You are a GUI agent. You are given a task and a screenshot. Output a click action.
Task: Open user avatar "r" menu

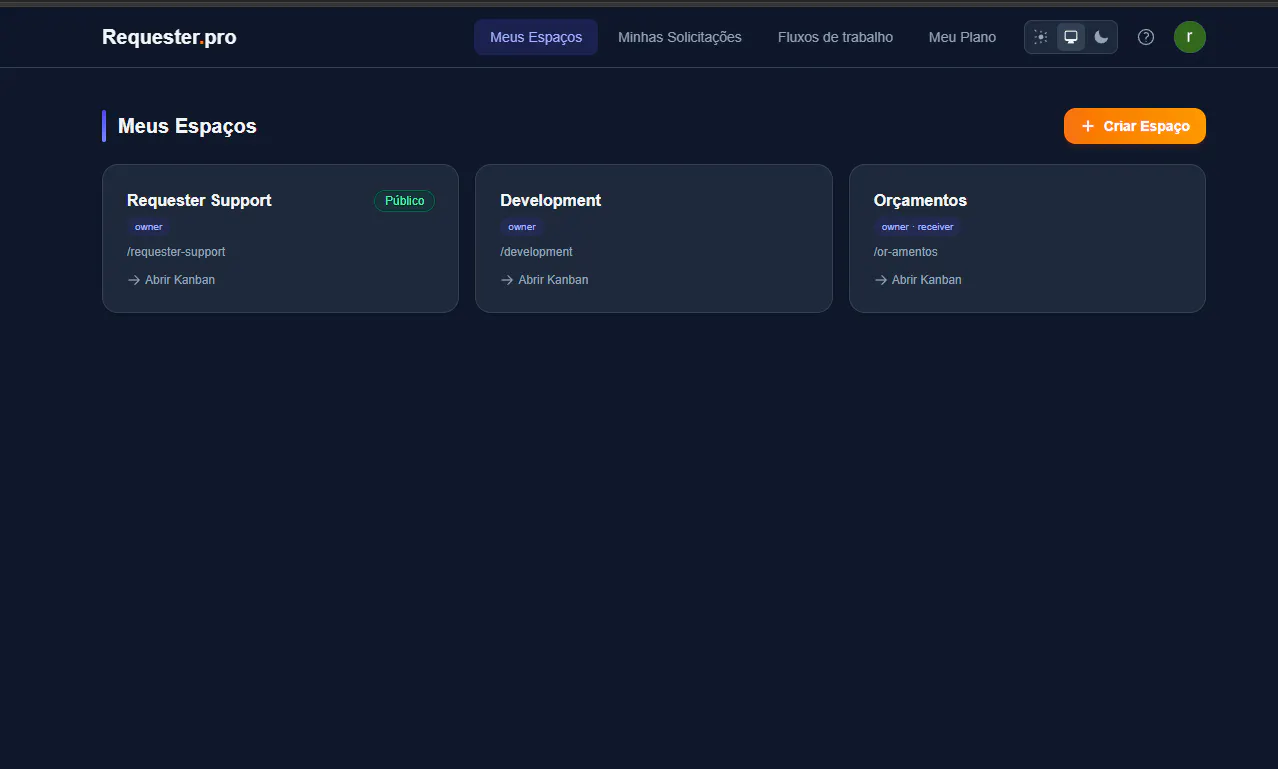[x=1190, y=37]
